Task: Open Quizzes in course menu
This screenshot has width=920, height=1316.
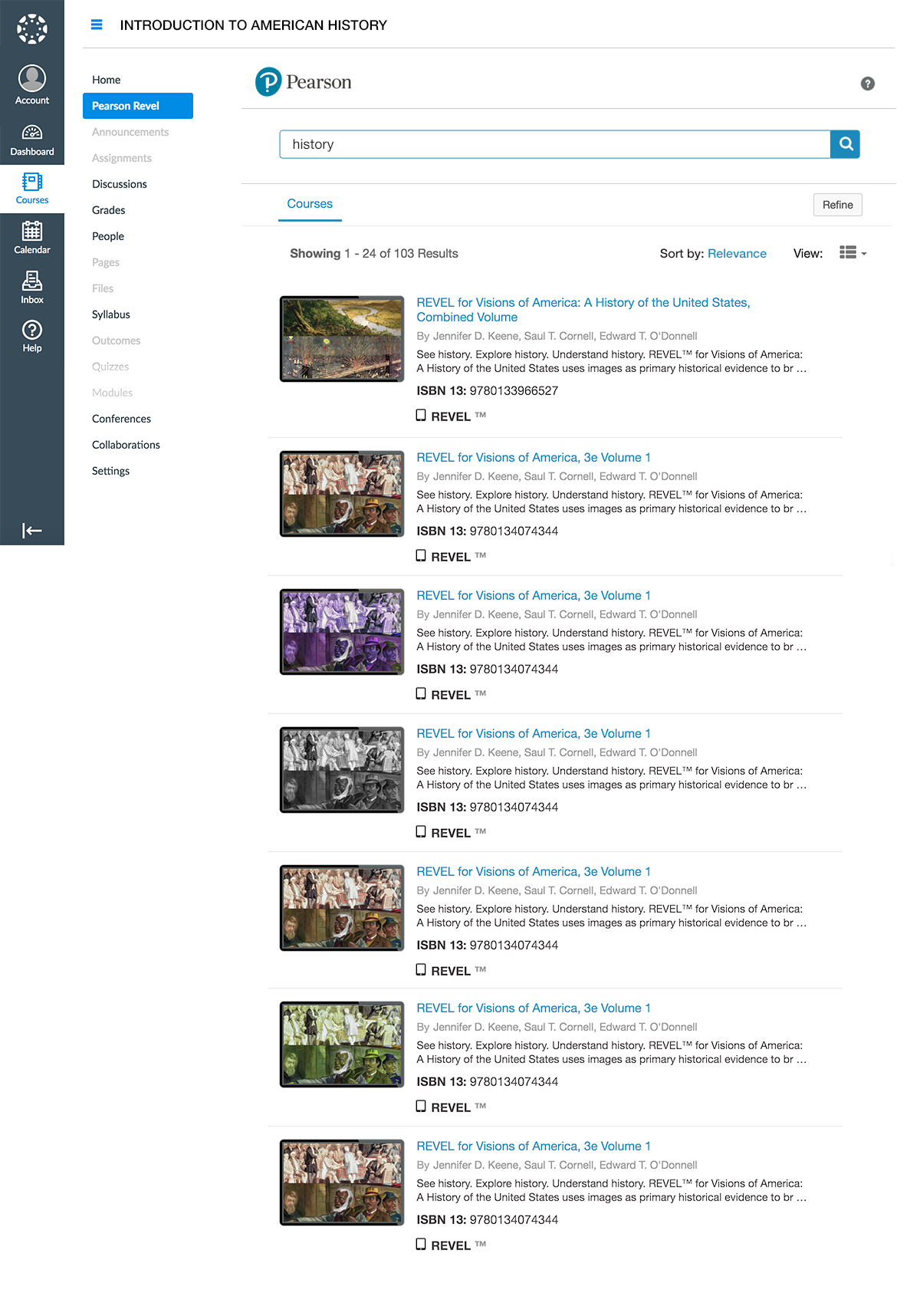Action: (x=110, y=367)
